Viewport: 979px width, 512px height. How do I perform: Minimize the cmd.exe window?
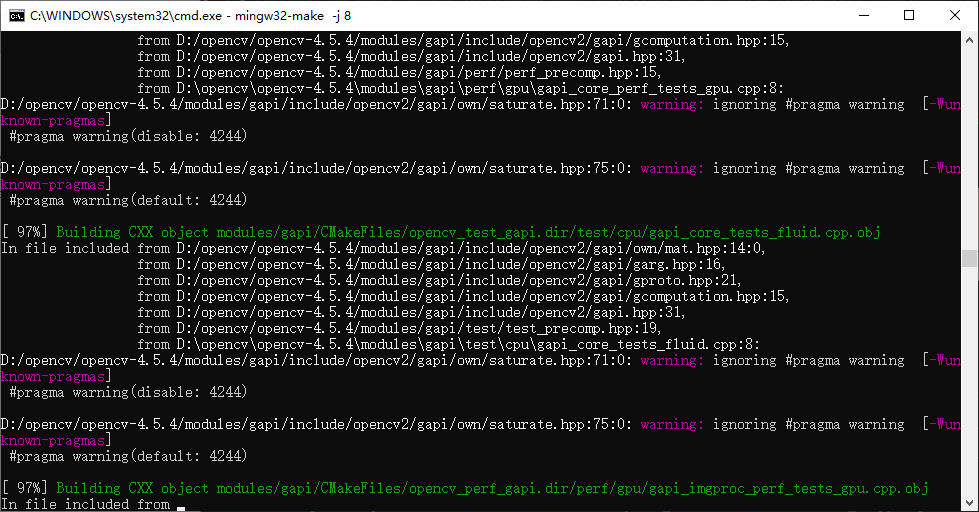tap(864, 16)
